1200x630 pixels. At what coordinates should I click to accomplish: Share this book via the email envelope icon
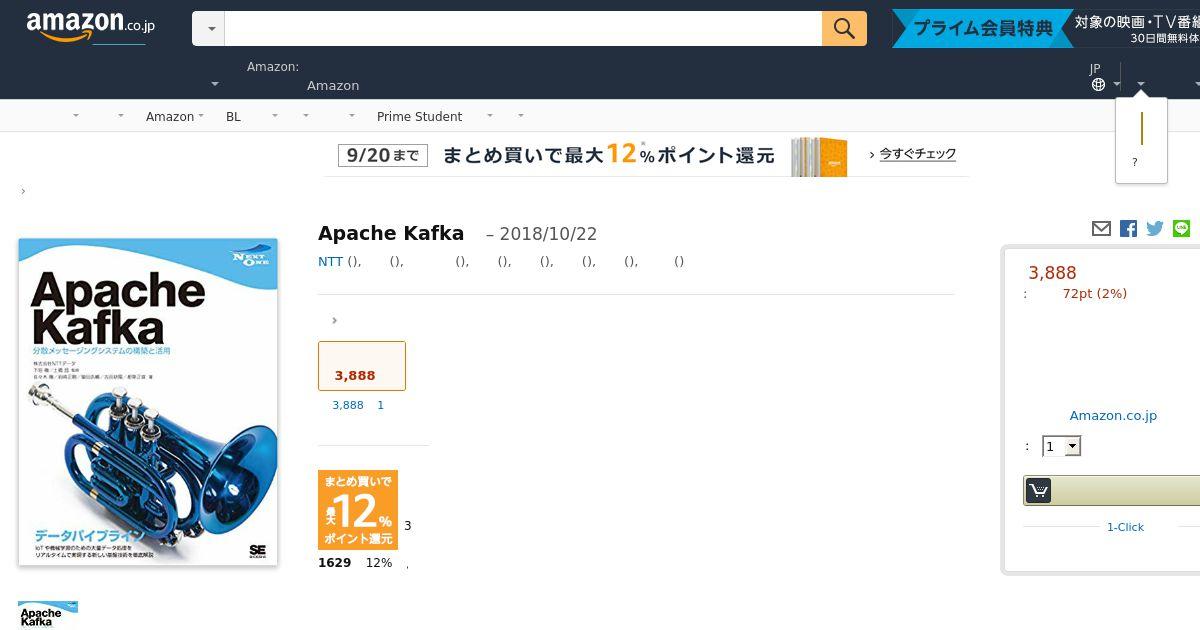(x=1101, y=228)
